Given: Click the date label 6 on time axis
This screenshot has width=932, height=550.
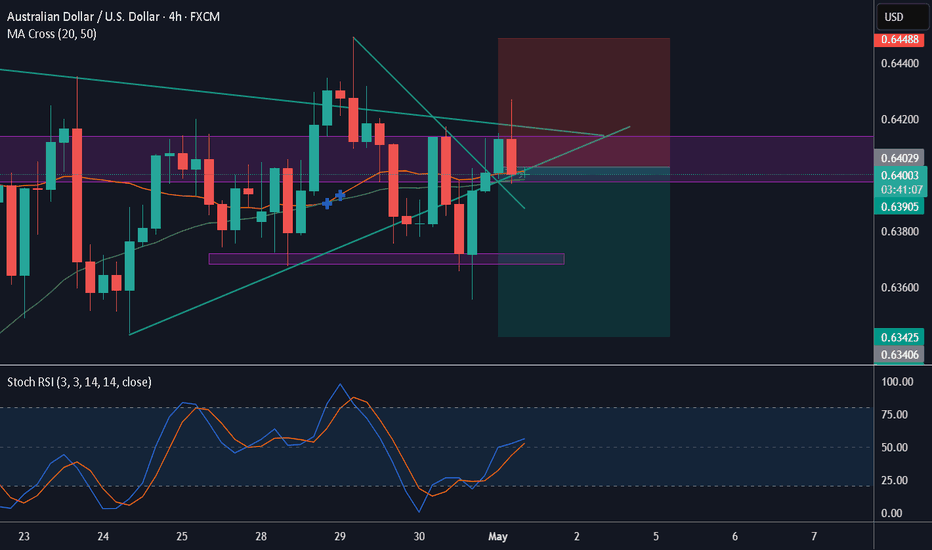Looking at the screenshot, I should coord(735,536).
